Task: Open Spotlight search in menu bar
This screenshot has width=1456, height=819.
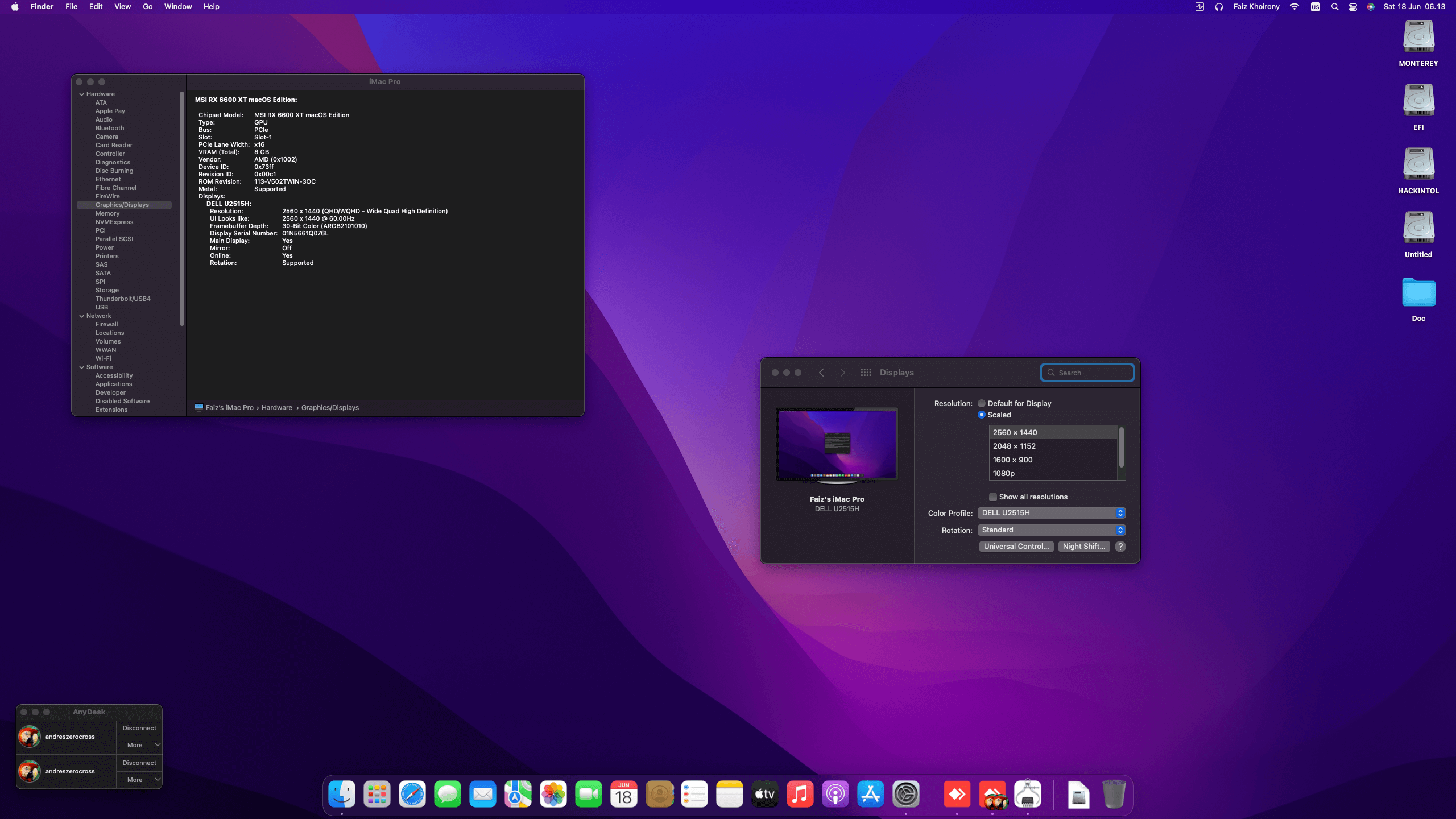Action: [1335, 7]
